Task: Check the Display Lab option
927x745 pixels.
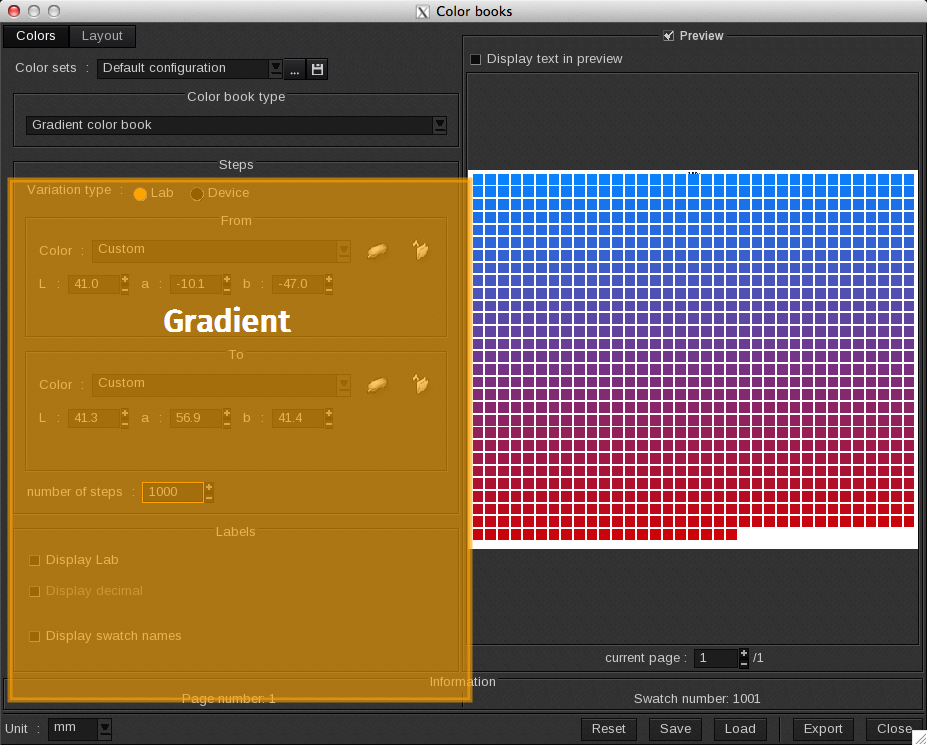Action: click(35, 560)
